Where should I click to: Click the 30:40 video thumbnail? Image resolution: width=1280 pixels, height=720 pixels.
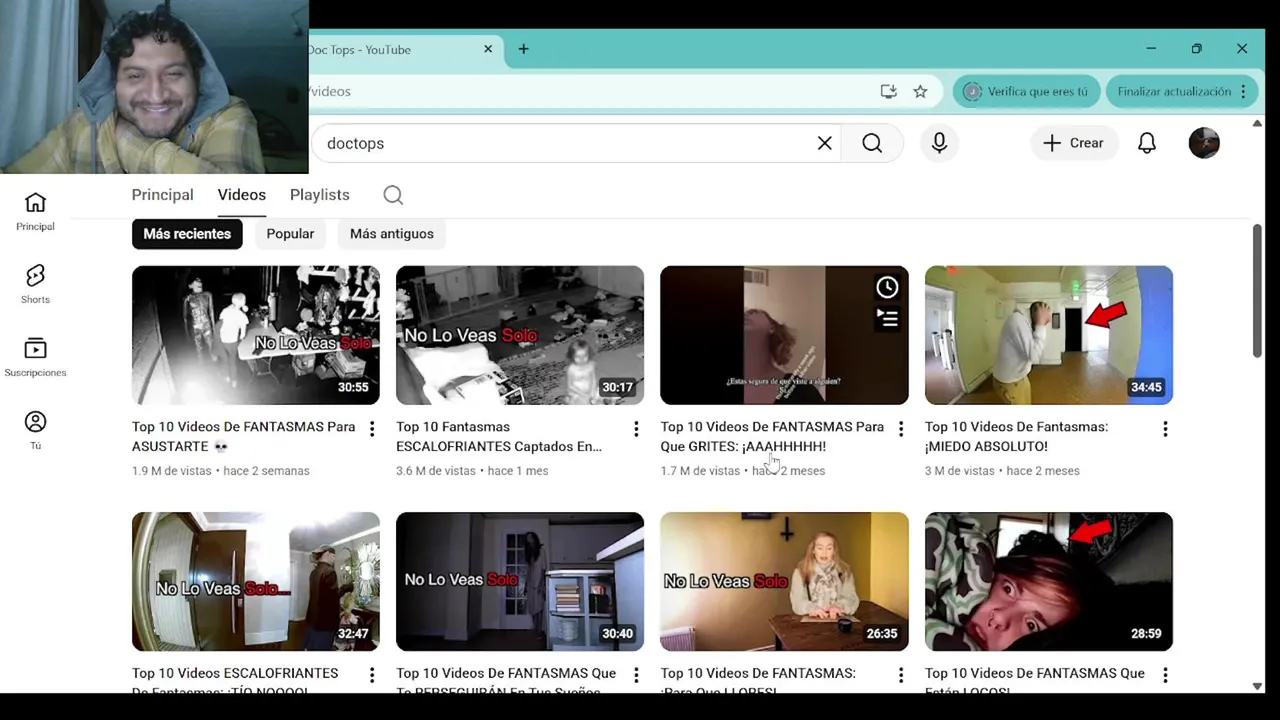coord(520,582)
